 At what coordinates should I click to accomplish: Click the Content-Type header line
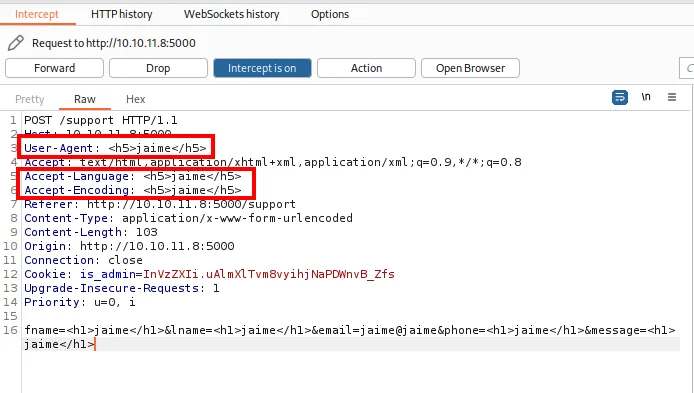pyautogui.click(x=189, y=218)
